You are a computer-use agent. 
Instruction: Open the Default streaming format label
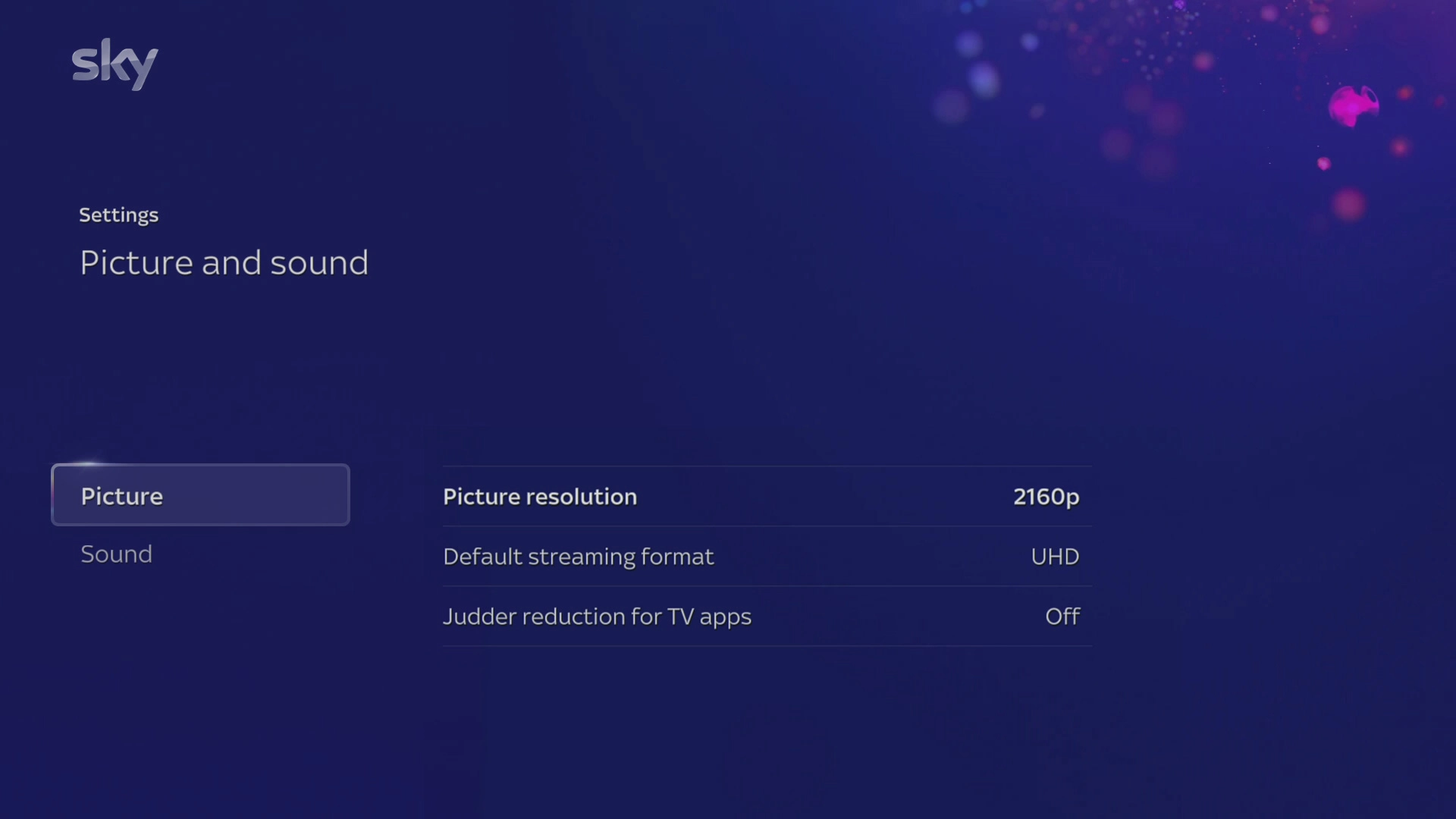[578, 557]
